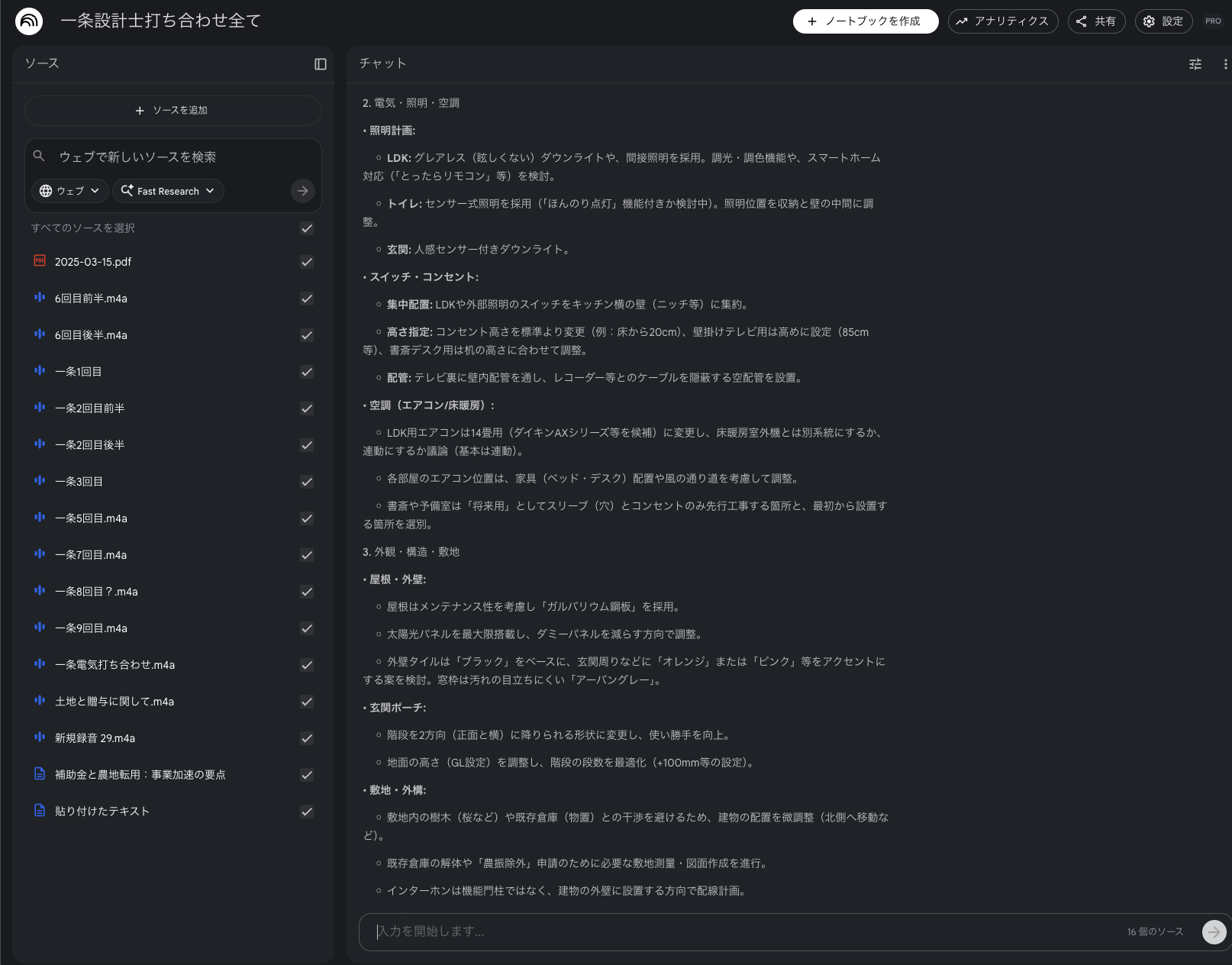Click the ソース panel heading
This screenshot has height=965, width=1232.
coord(42,63)
